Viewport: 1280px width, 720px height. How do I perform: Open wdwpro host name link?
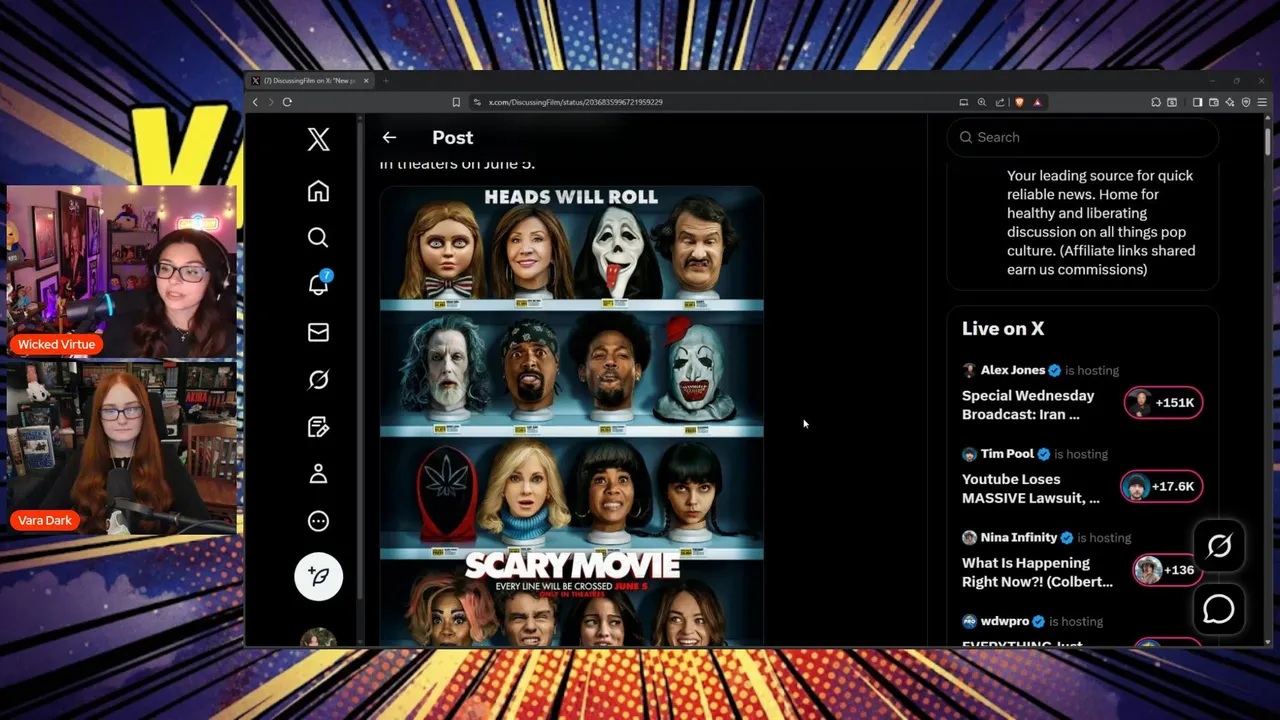[x=1004, y=621]
